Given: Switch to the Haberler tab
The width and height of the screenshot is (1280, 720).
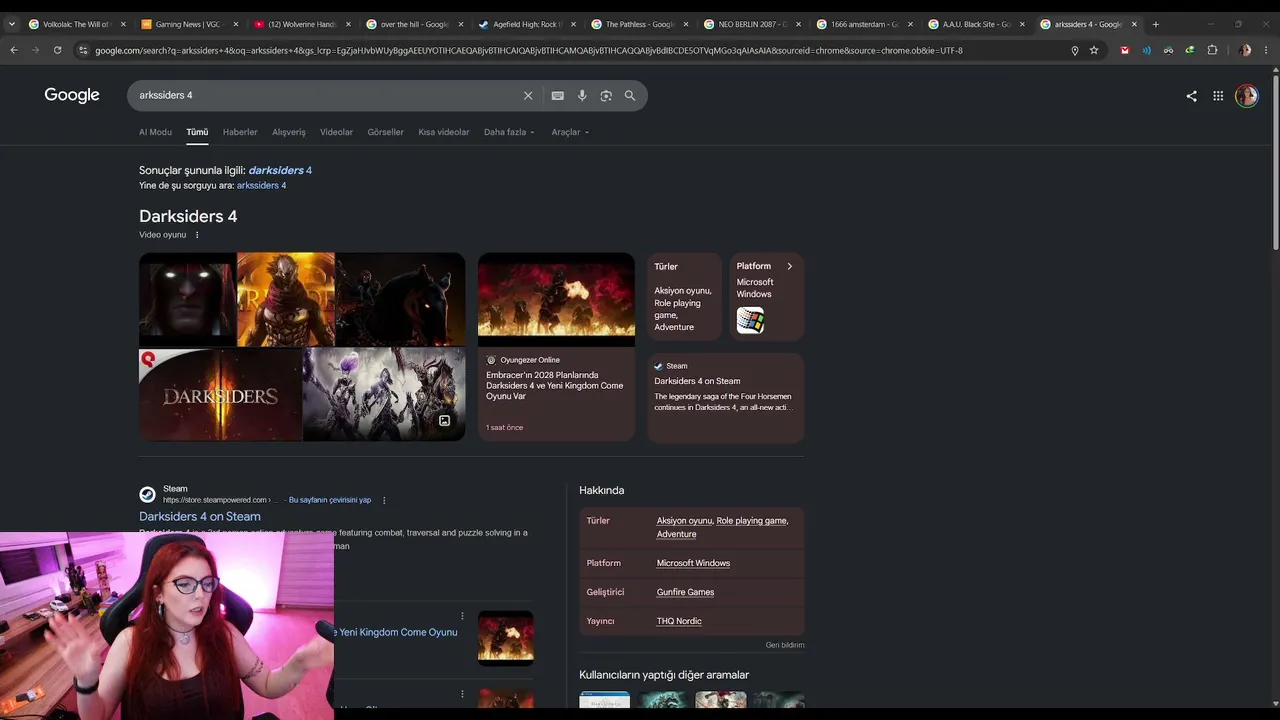Looking at the screenshot, I should 240,132.
